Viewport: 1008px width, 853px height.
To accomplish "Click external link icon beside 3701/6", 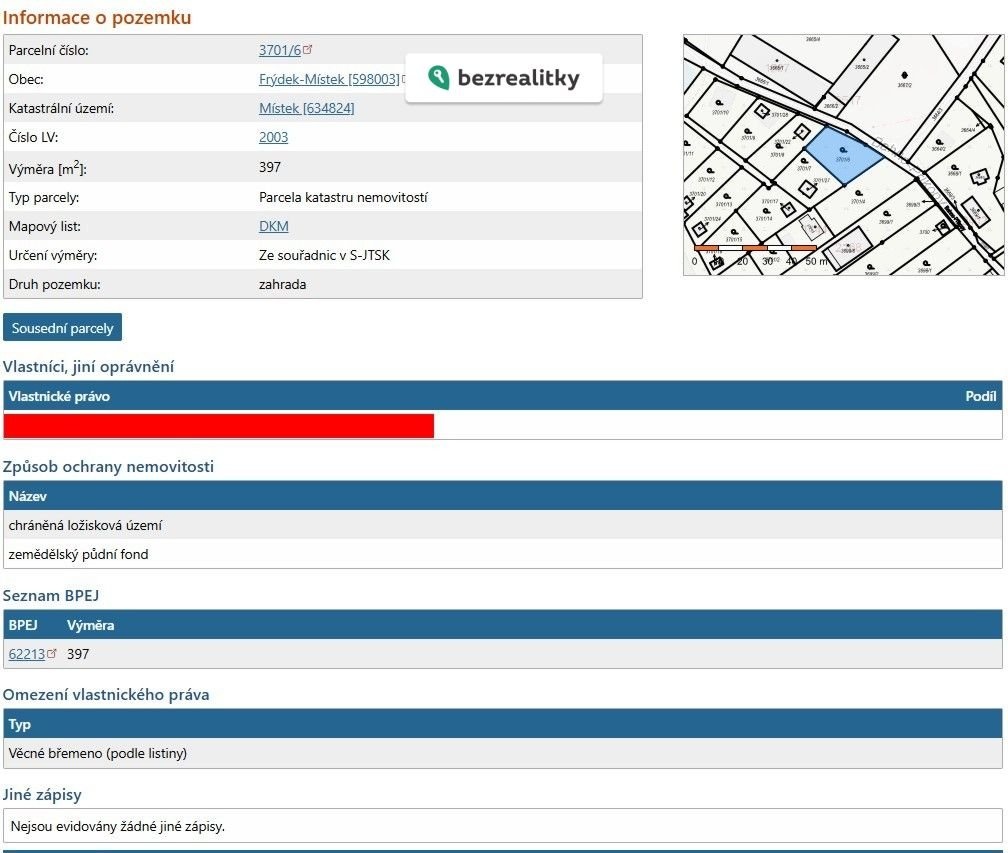I will click(x=308, y=49).
